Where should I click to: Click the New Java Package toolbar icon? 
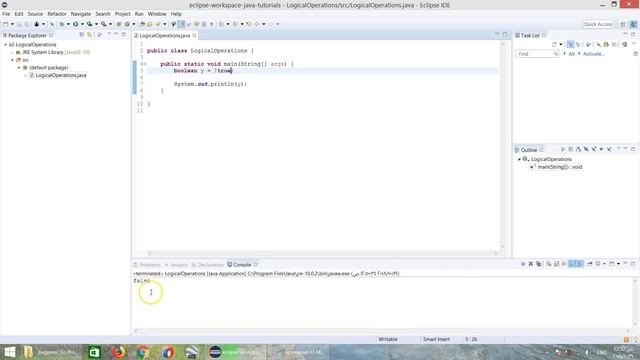click(x=119, y=24)
